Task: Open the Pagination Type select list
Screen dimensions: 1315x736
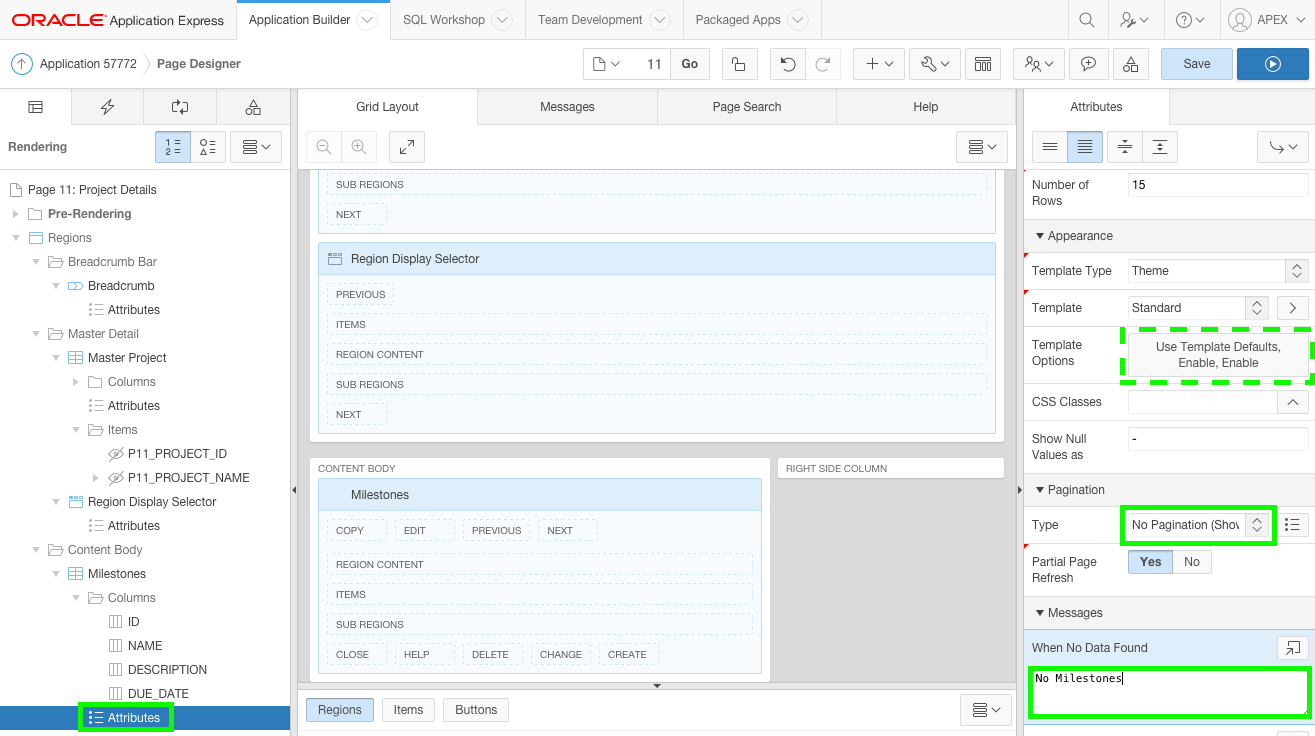Action: coord(1197,524)
